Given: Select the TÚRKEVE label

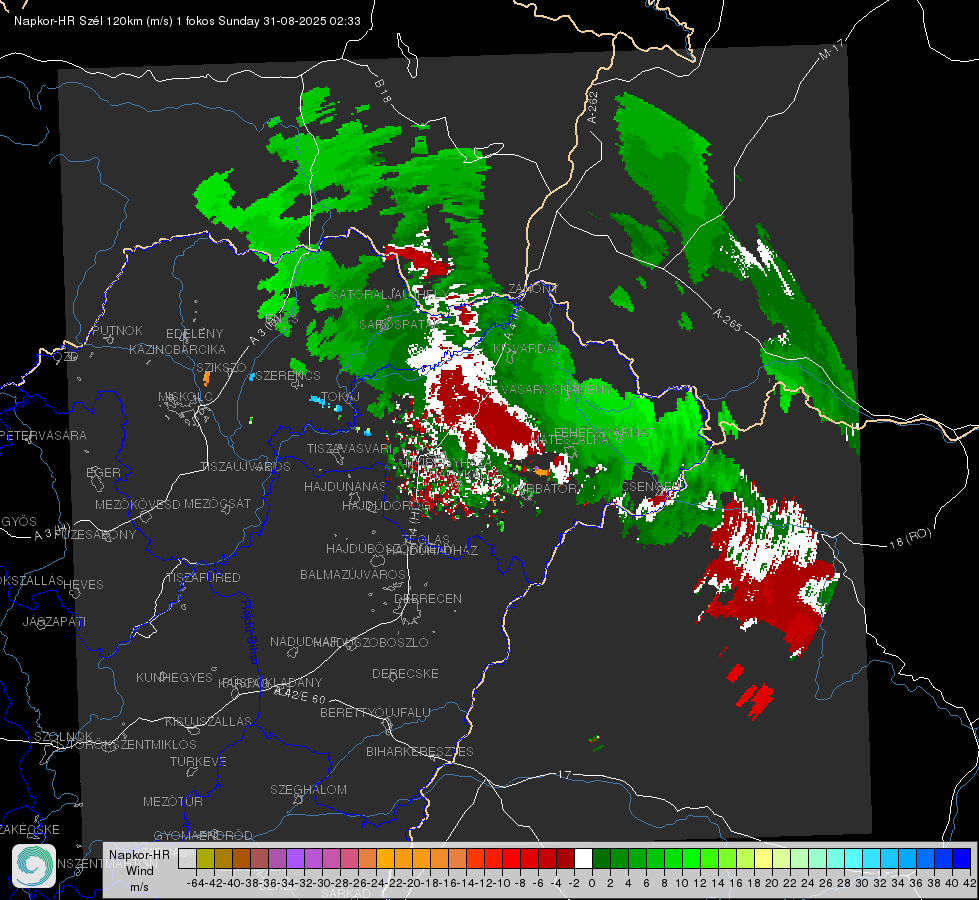Looking at the screenshot, I should click(x=198, y=761).
